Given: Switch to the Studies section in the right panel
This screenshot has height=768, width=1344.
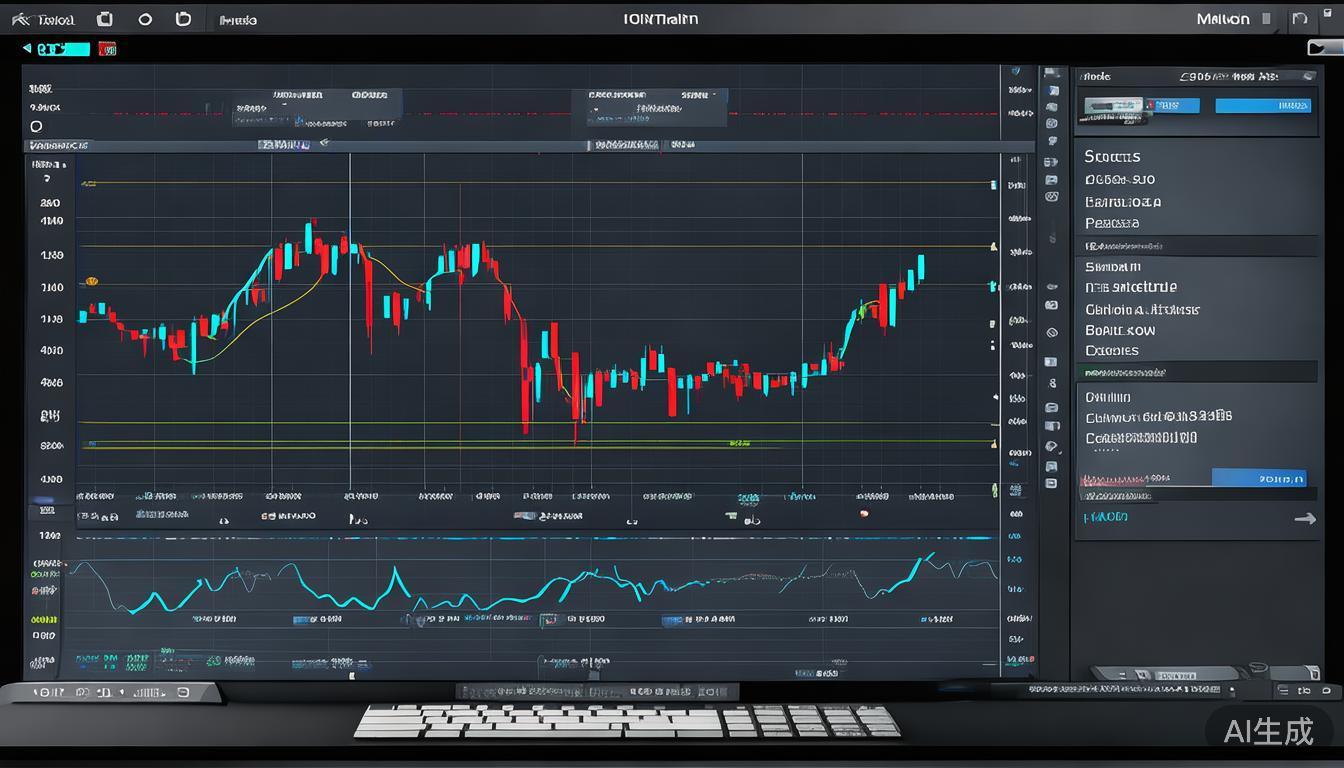Looking at the screenshot, I should [x=1113, y=156].
